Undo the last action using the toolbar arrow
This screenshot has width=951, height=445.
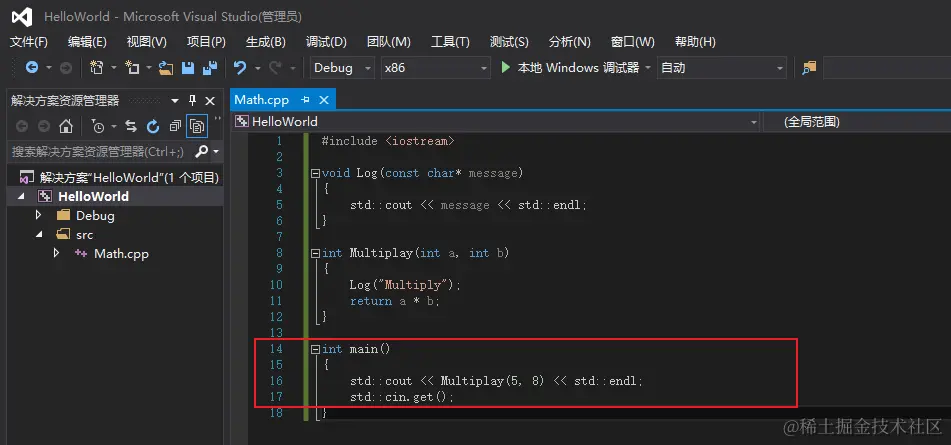[x=240, y=68]
